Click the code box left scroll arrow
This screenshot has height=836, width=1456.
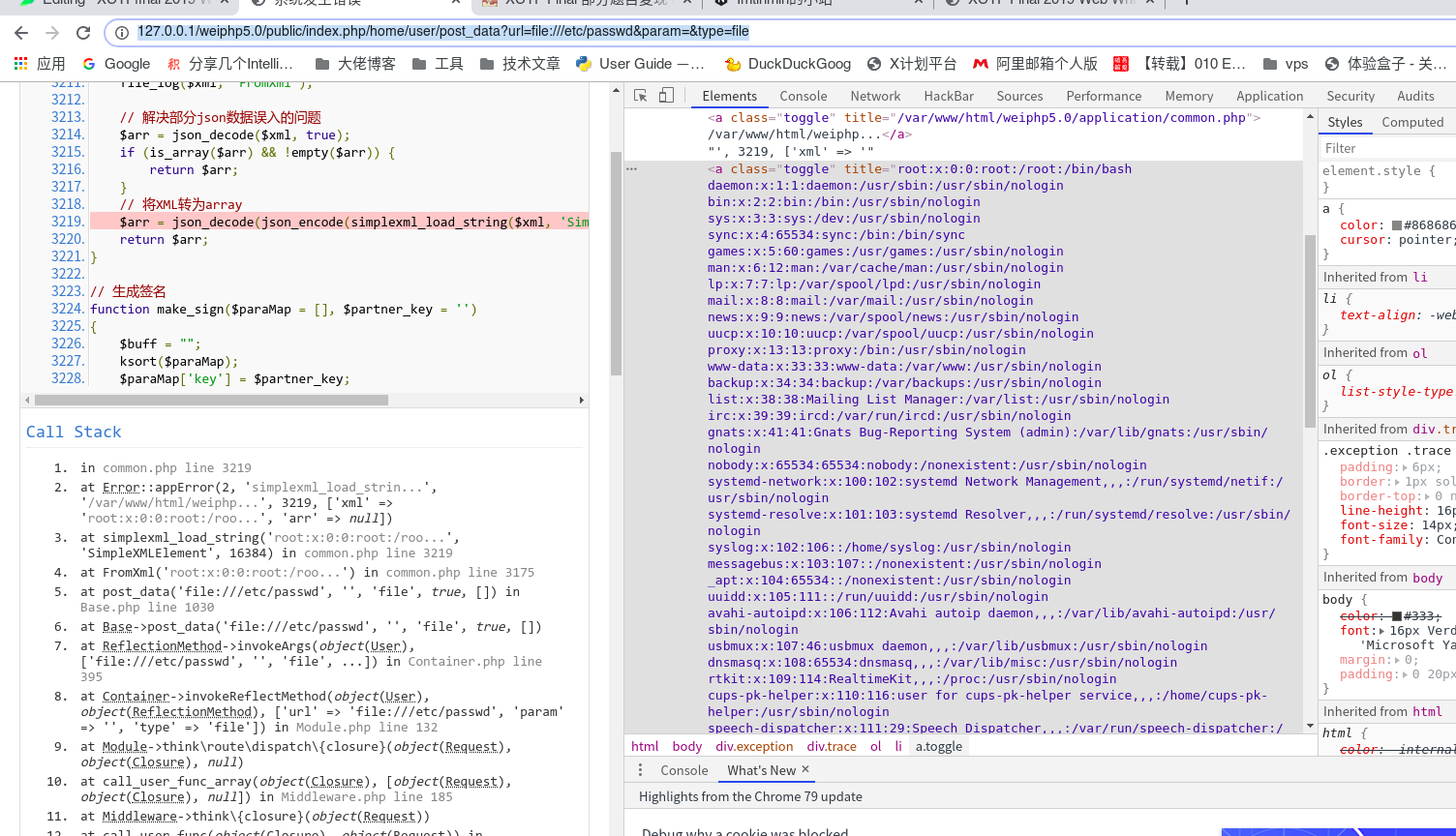coord(26,400)
